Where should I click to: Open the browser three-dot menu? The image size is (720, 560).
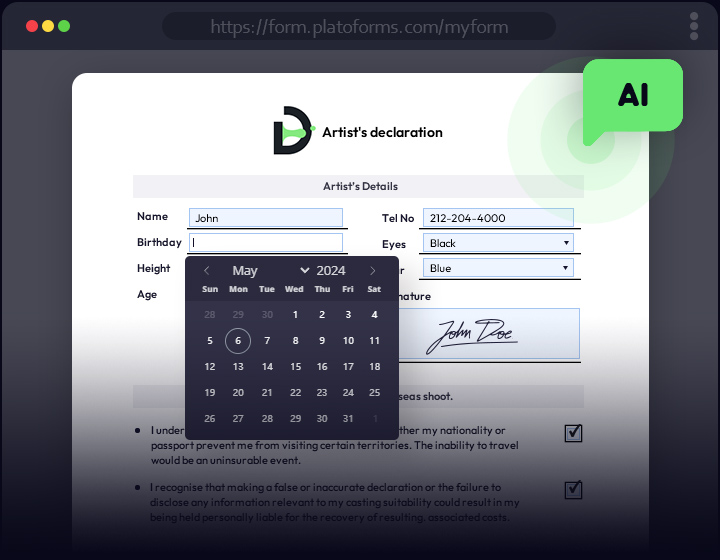tap(693, 26)
